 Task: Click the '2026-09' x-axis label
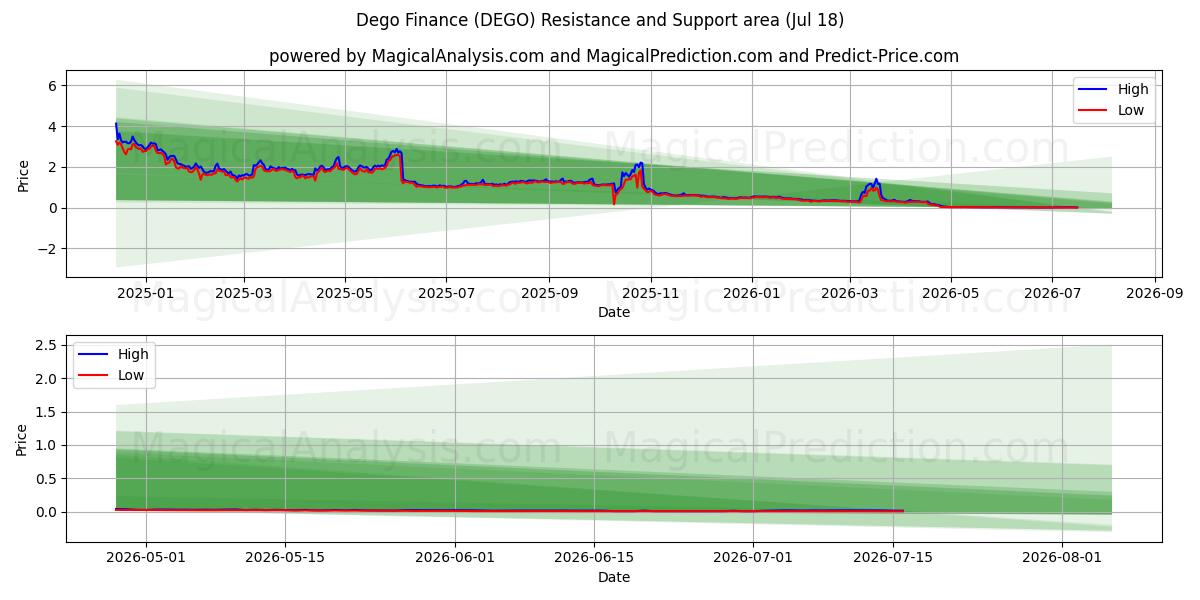[x=1155, y=293]
